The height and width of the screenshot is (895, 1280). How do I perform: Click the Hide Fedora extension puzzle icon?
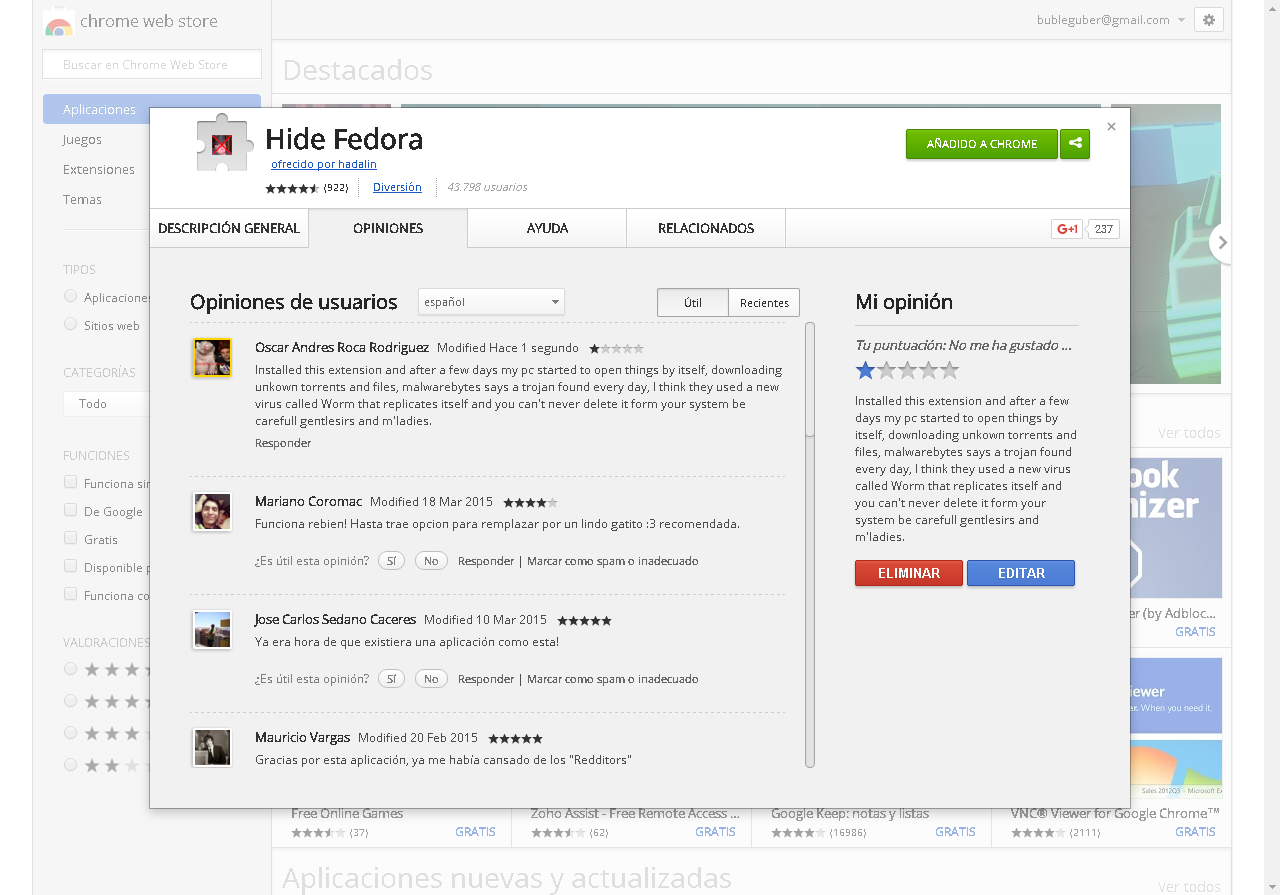pyautogui.click(x=227, y=143)
